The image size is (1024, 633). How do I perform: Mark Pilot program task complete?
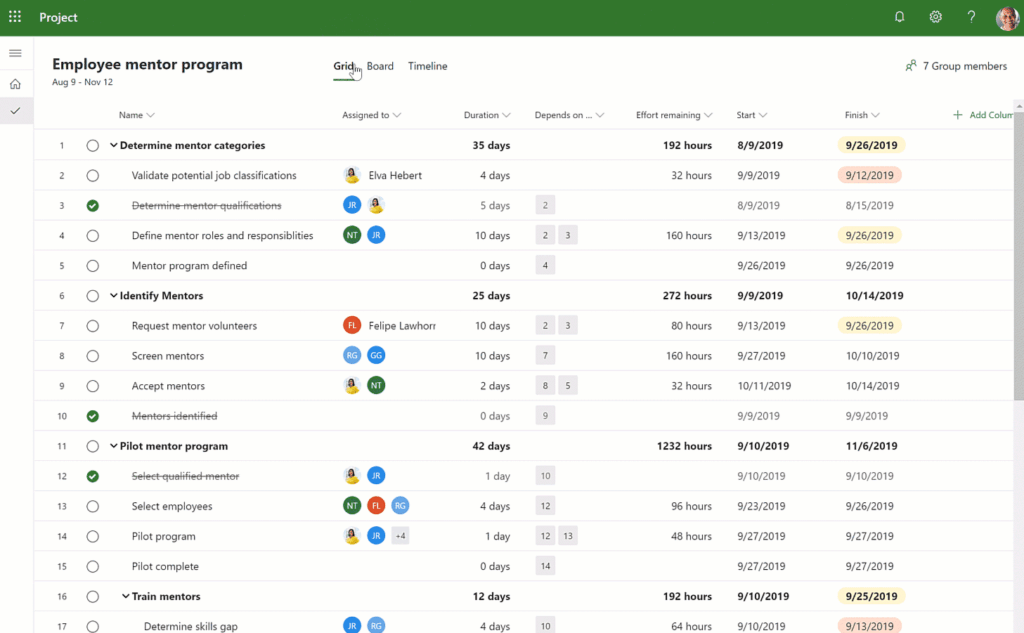pyautogui.click(x=93, y=536)
